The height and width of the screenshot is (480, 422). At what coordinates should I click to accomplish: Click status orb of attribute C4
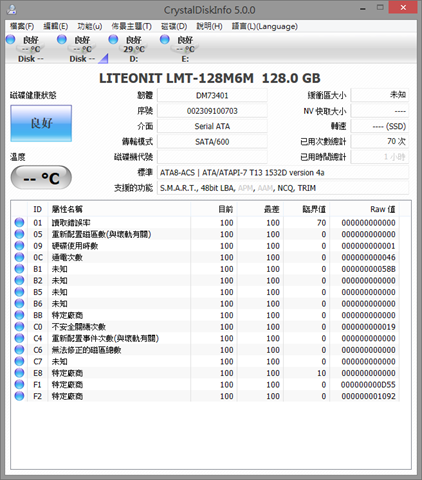(x=19, y=338)
